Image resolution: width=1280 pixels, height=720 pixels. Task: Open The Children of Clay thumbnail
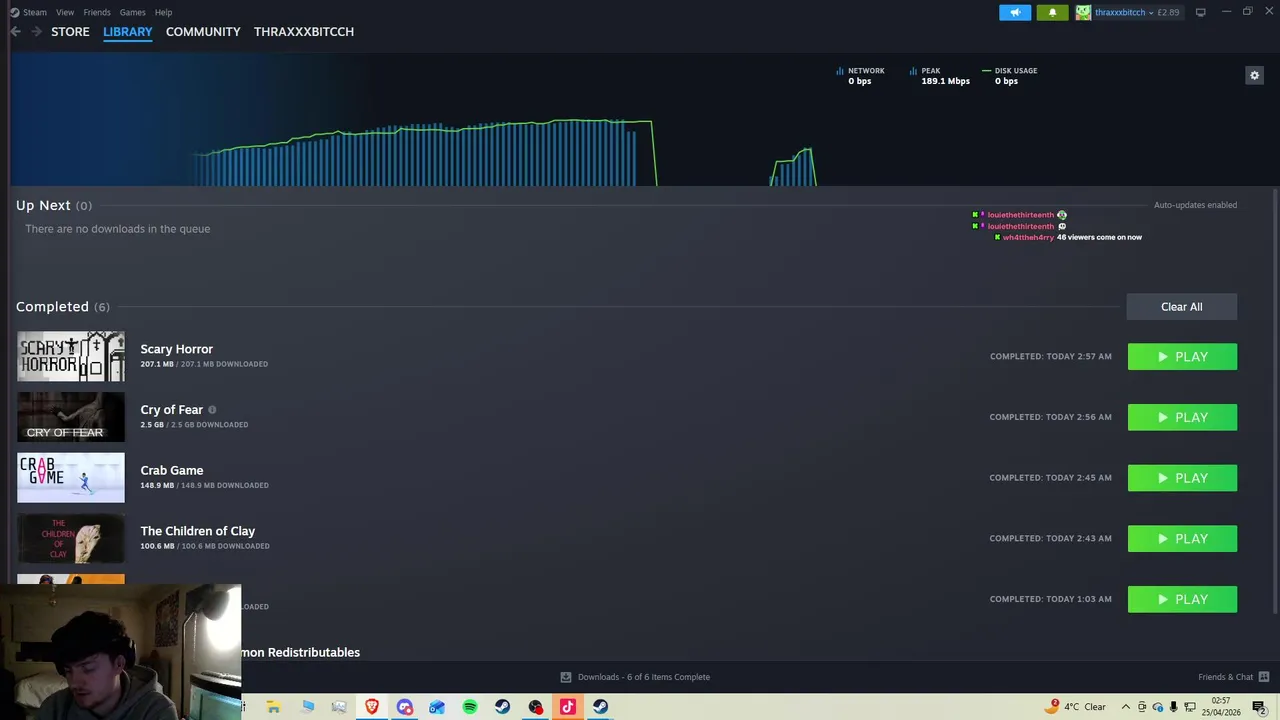(71, 538)
